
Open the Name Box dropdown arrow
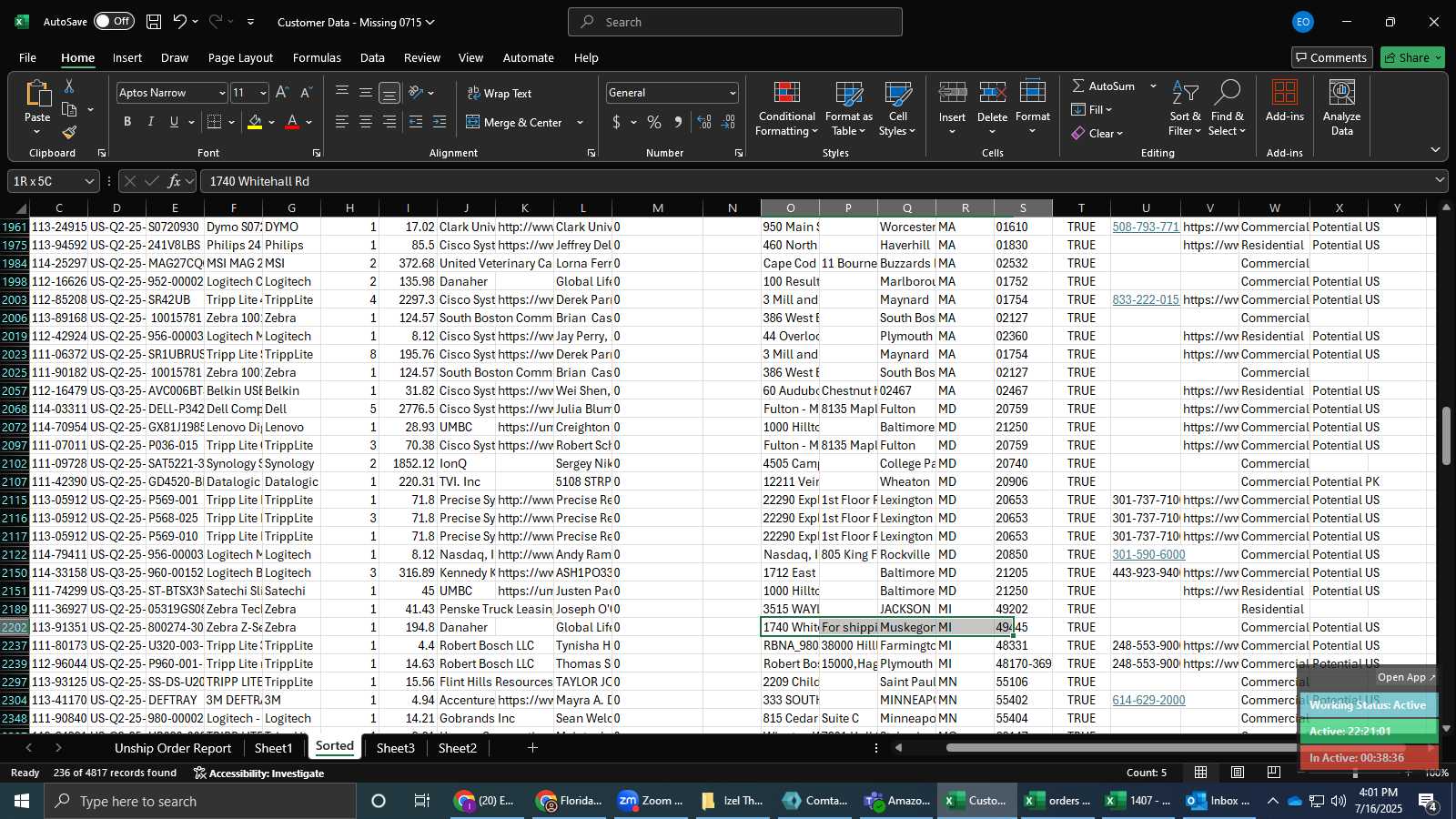coord(88,181)
